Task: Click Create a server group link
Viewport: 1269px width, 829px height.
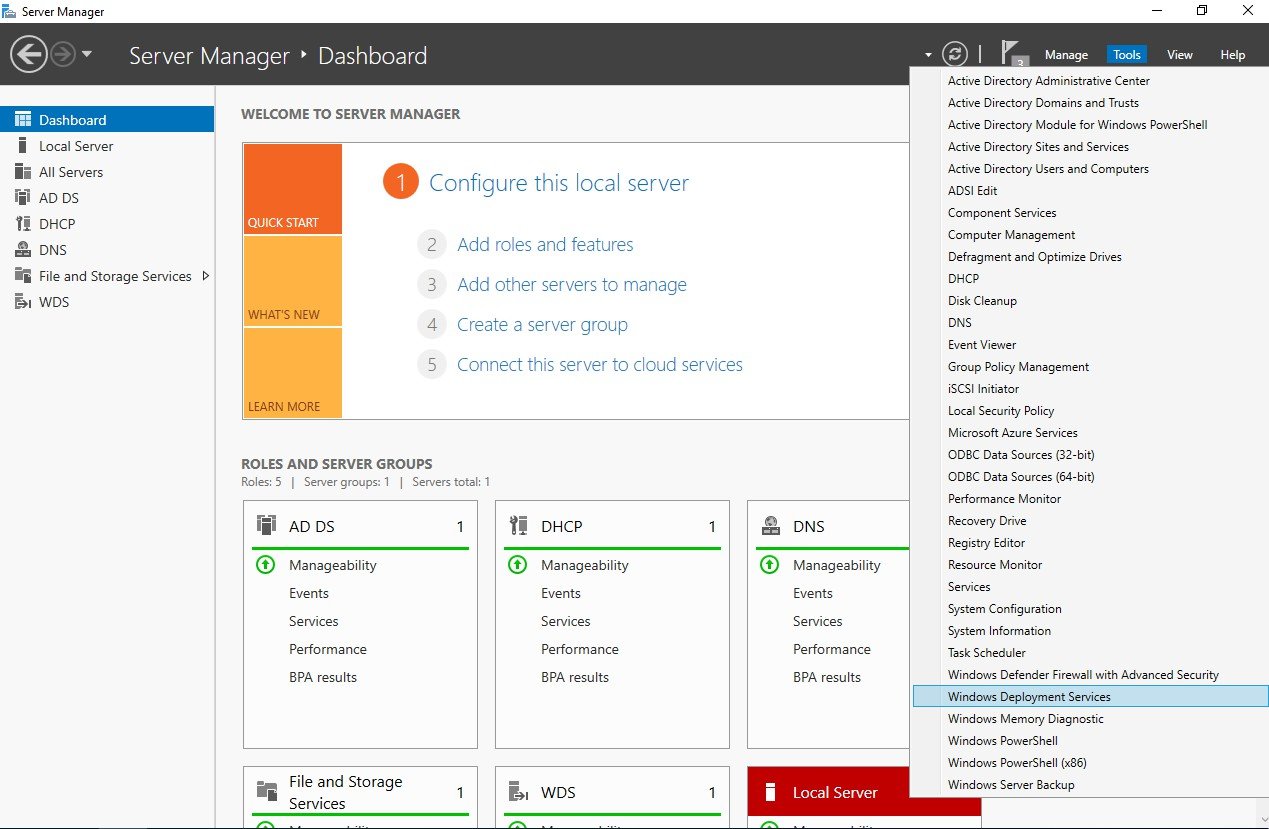Action: click(x=542, y=324)
